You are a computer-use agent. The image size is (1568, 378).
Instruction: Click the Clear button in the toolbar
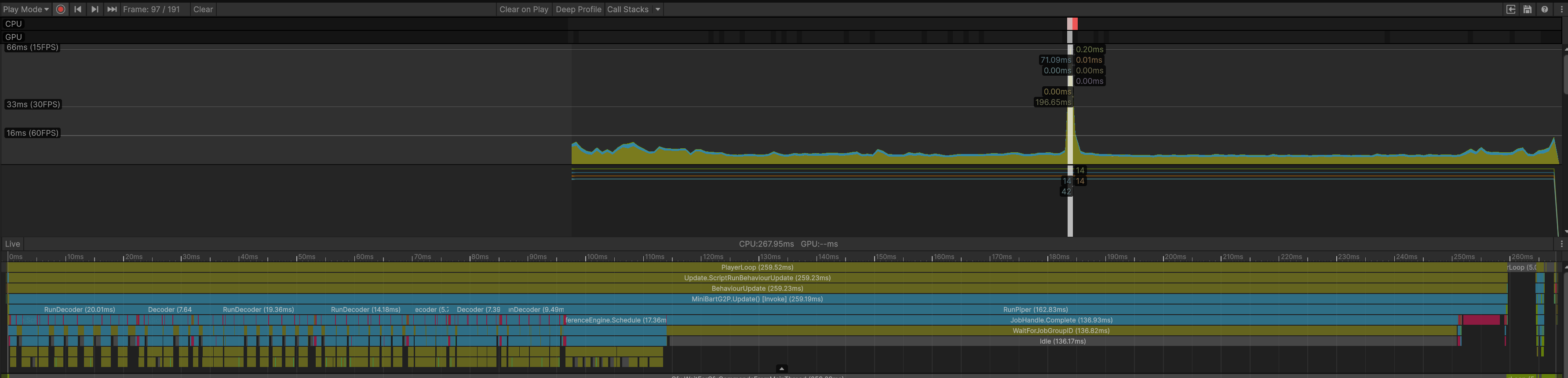pos(203,9)
